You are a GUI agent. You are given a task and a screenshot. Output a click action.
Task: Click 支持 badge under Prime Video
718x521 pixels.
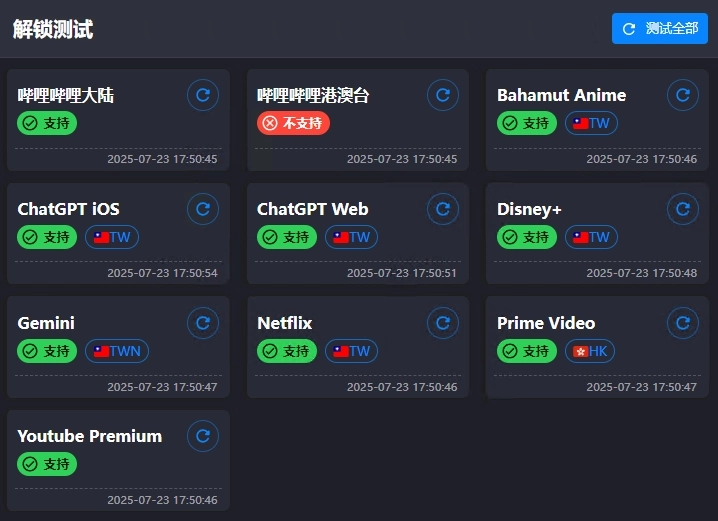[527, 351]
